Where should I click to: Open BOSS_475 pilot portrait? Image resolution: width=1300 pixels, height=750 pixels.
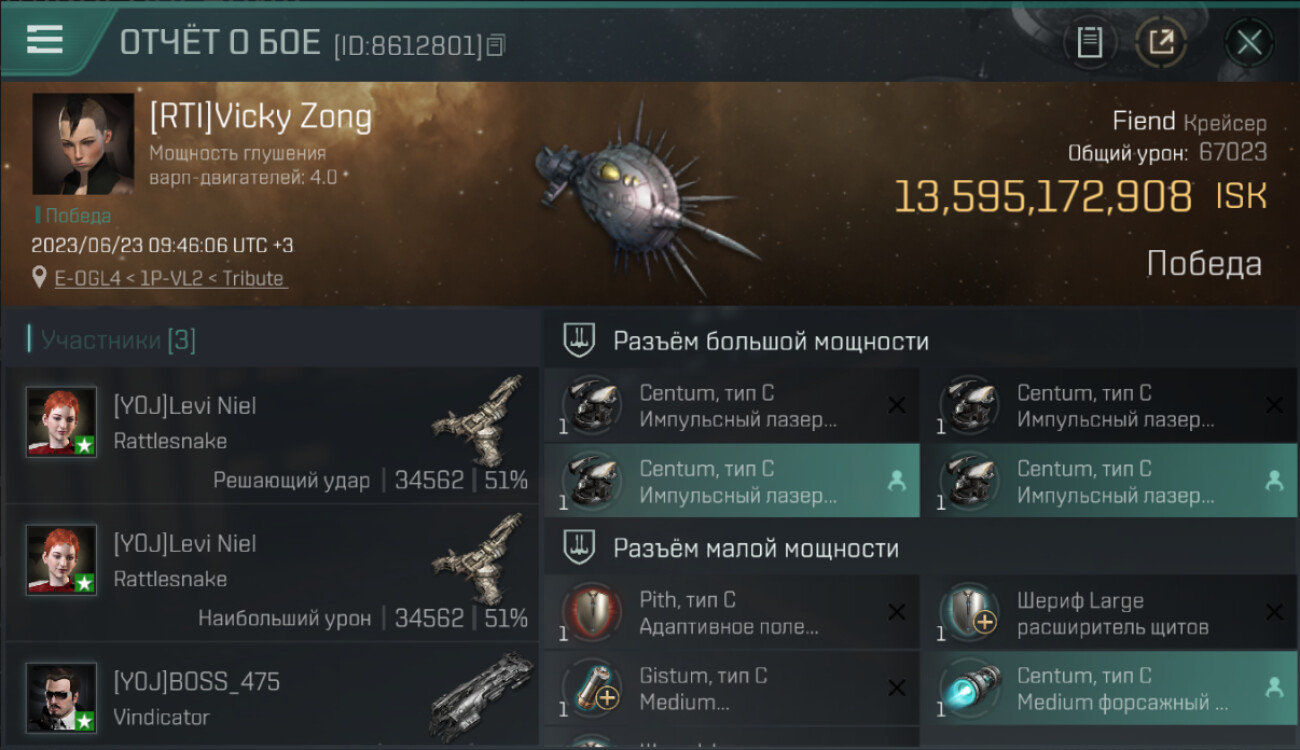[x=62, y=697]
